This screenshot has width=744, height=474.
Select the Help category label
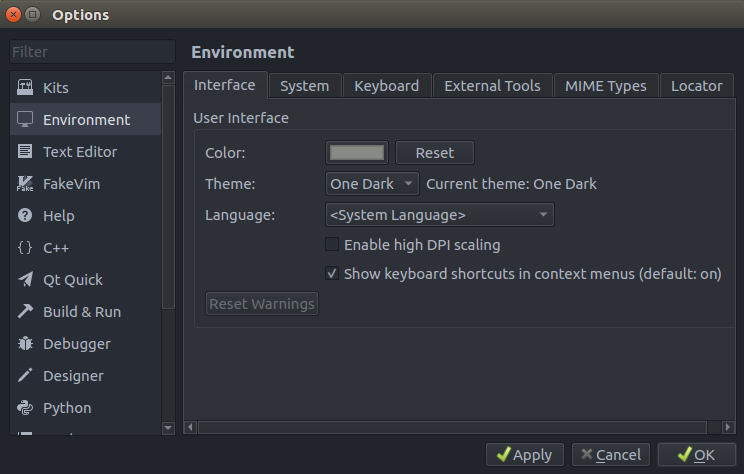[x=59, y=216]
